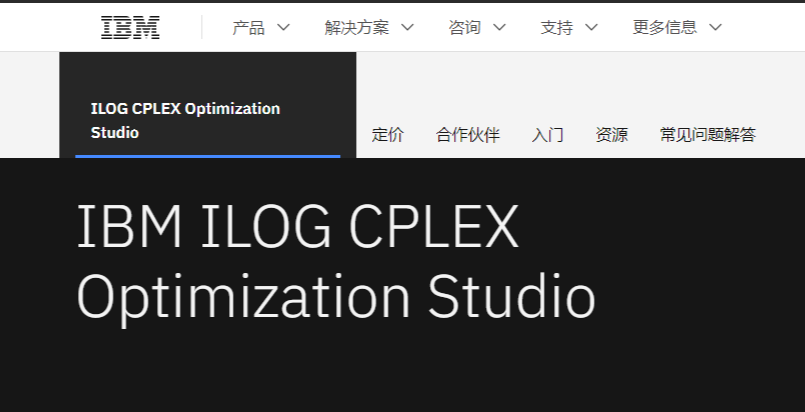Screen dimensions: 805x412
Task: Expand the chevron next to 解决方案
Action: tap(407, 27)
